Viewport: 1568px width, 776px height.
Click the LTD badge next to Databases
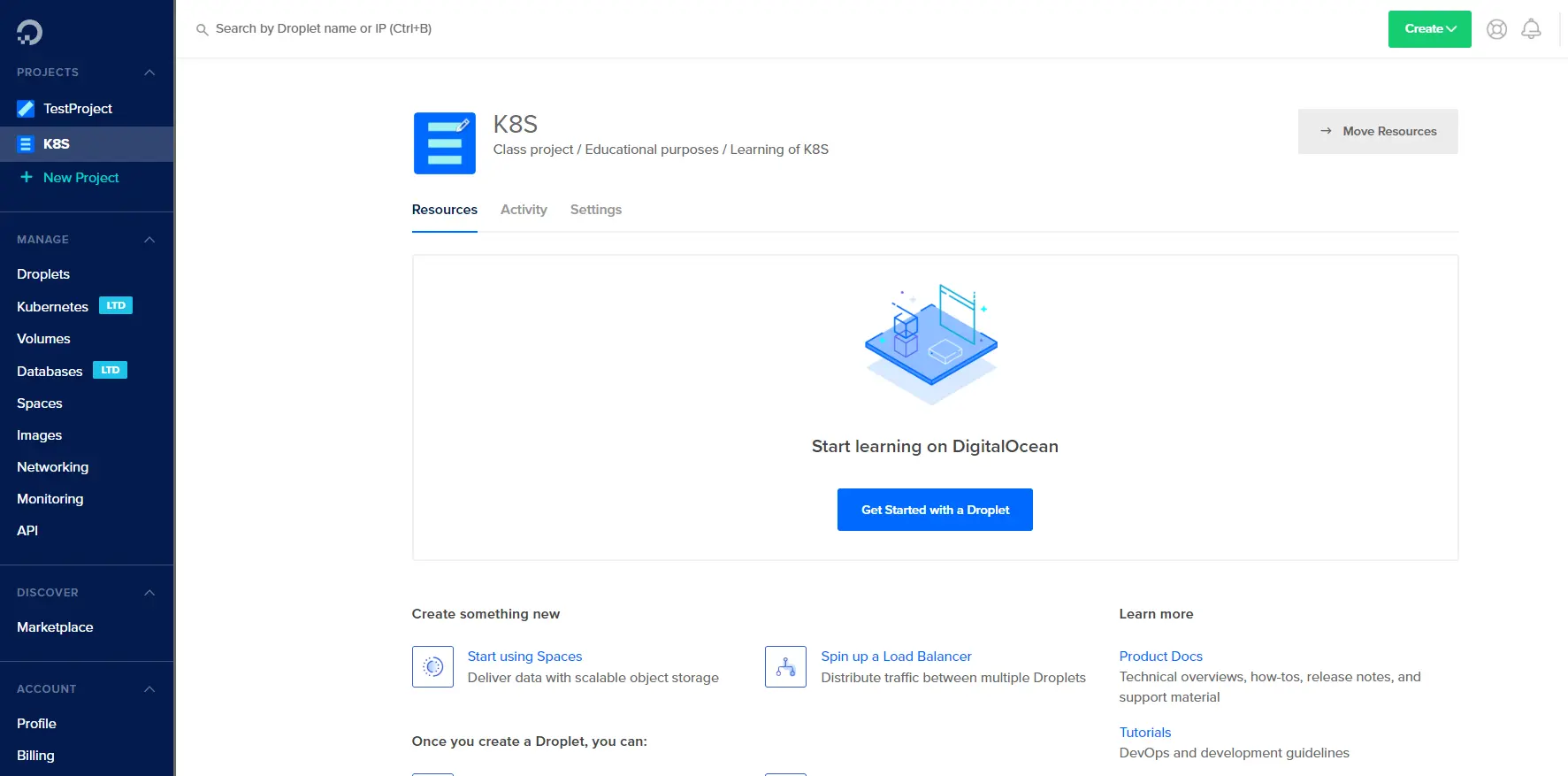coord(110,371)
